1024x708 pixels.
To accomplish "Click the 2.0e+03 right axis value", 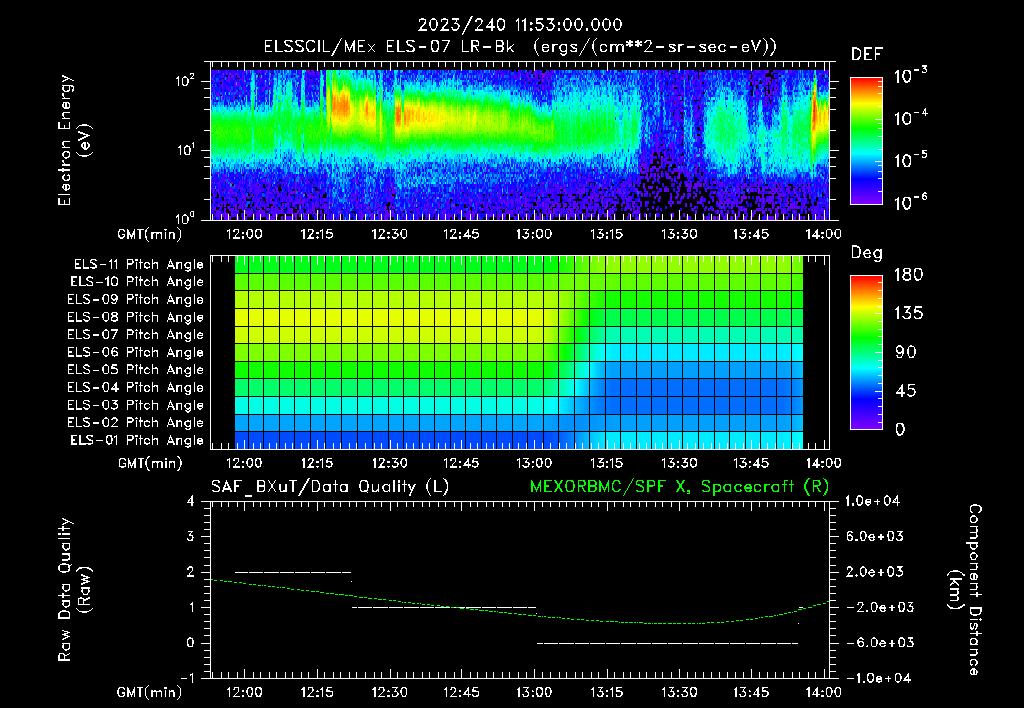I will pyautogui.click(x=875, y=571).
